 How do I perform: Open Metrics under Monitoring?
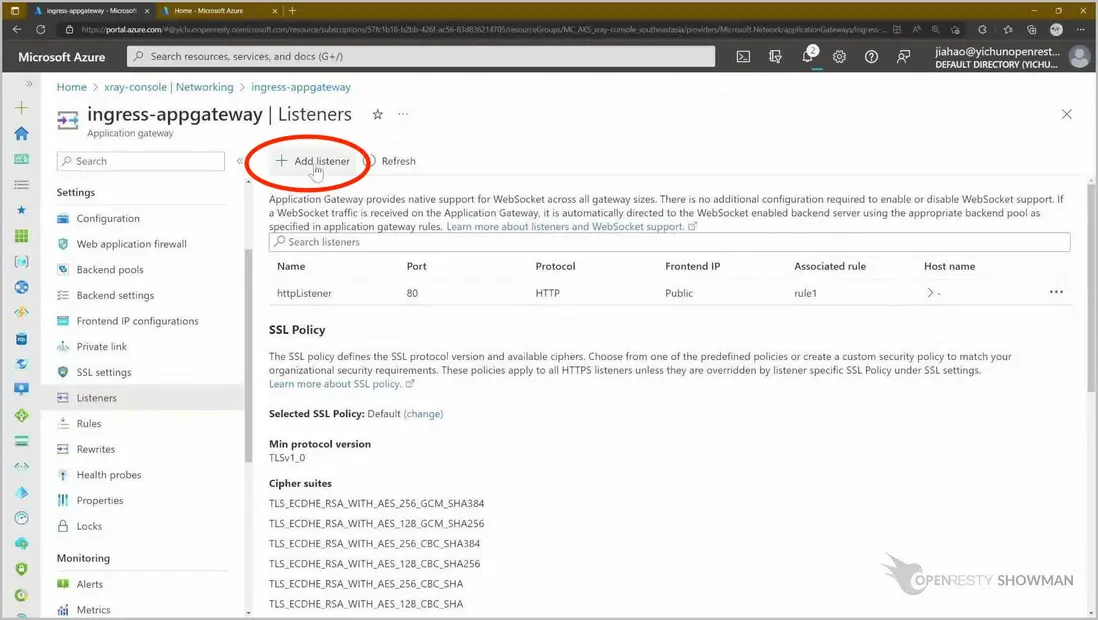pos(93,610)
